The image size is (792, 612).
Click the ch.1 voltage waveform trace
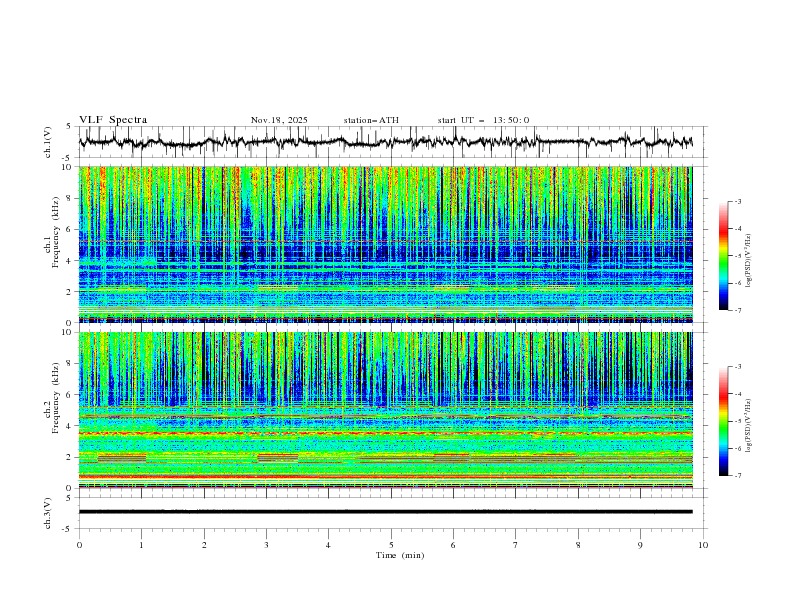pos(385,142)
